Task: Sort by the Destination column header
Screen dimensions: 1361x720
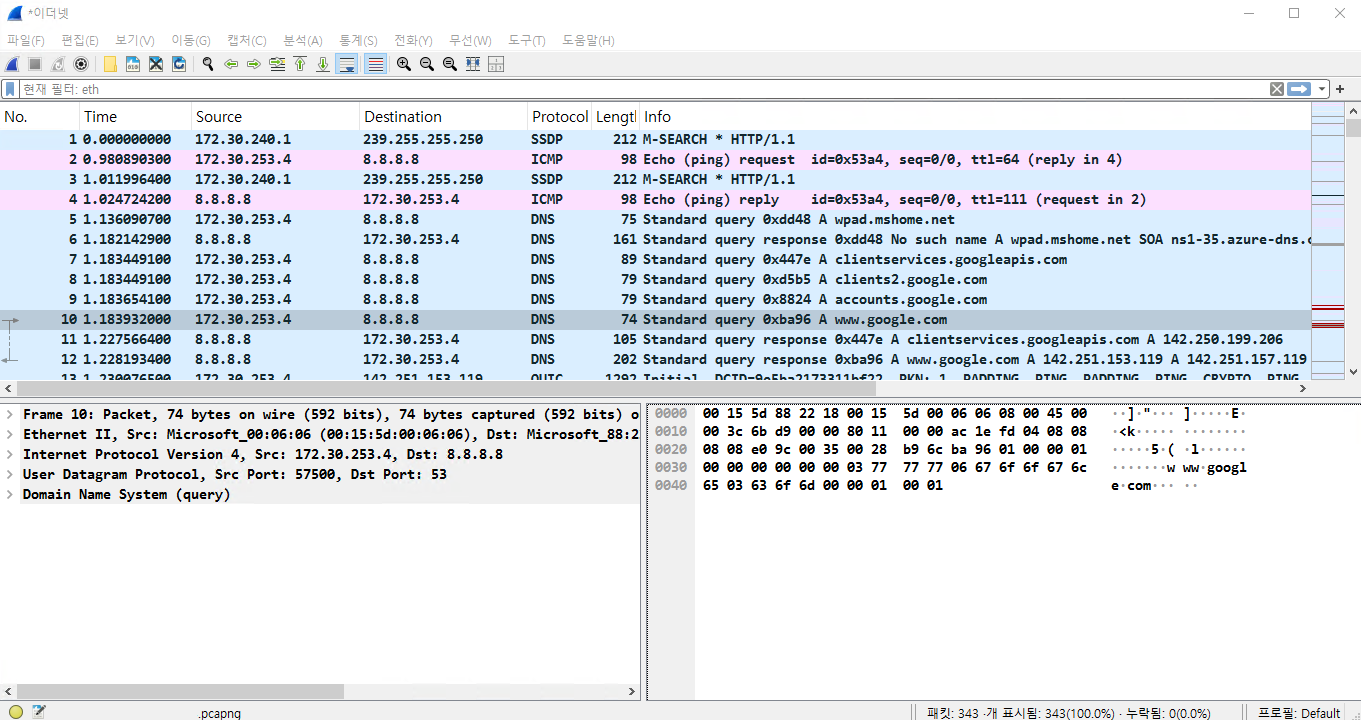Action: pos(443,117)
